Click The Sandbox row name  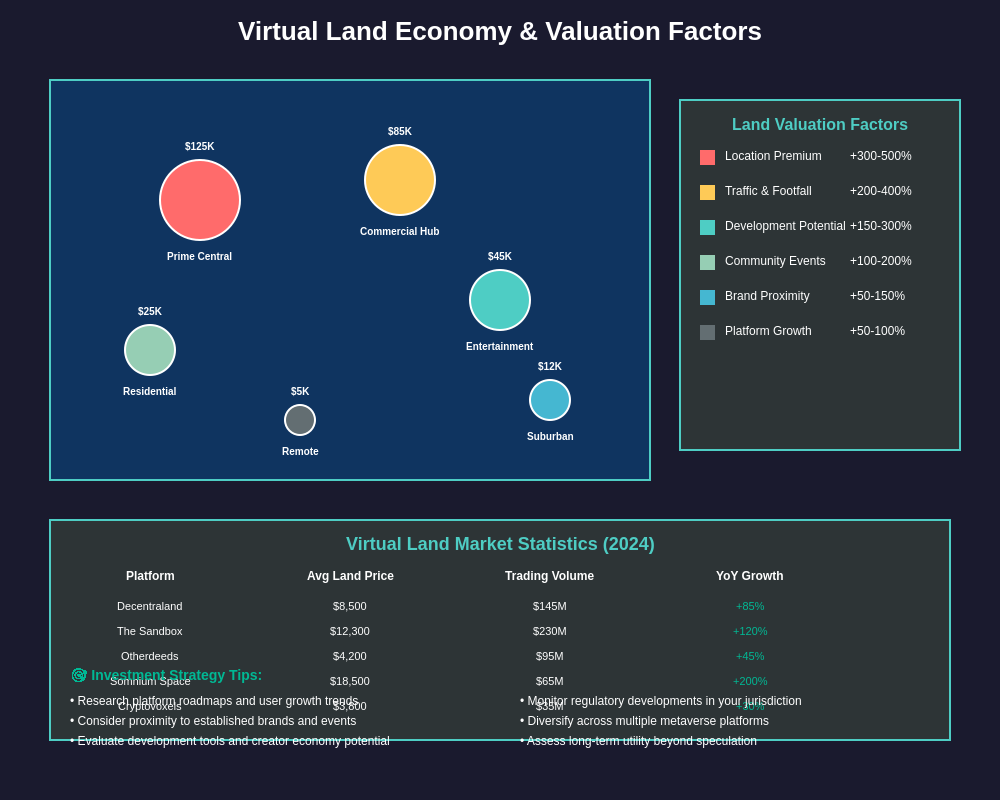coord(150,632)
